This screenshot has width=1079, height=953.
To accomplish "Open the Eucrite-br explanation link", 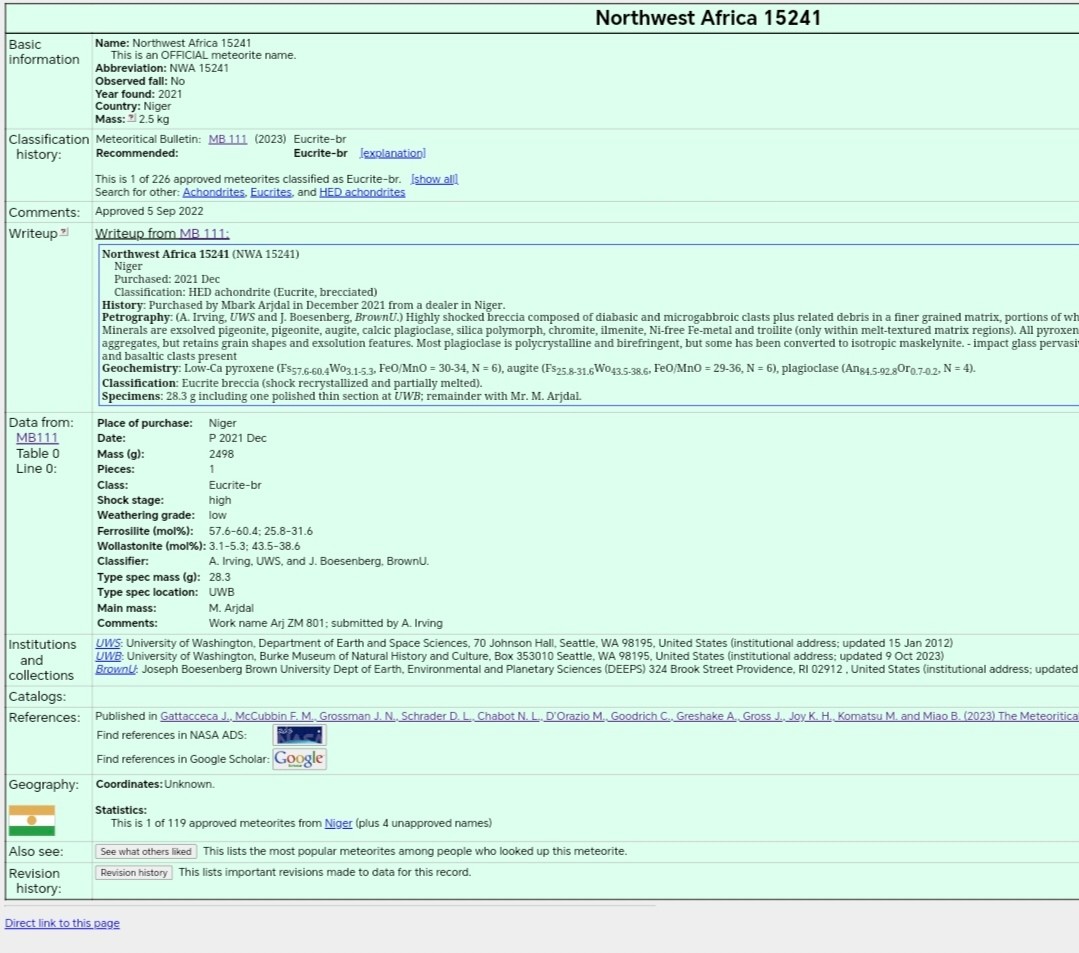I will click(393, 153).
